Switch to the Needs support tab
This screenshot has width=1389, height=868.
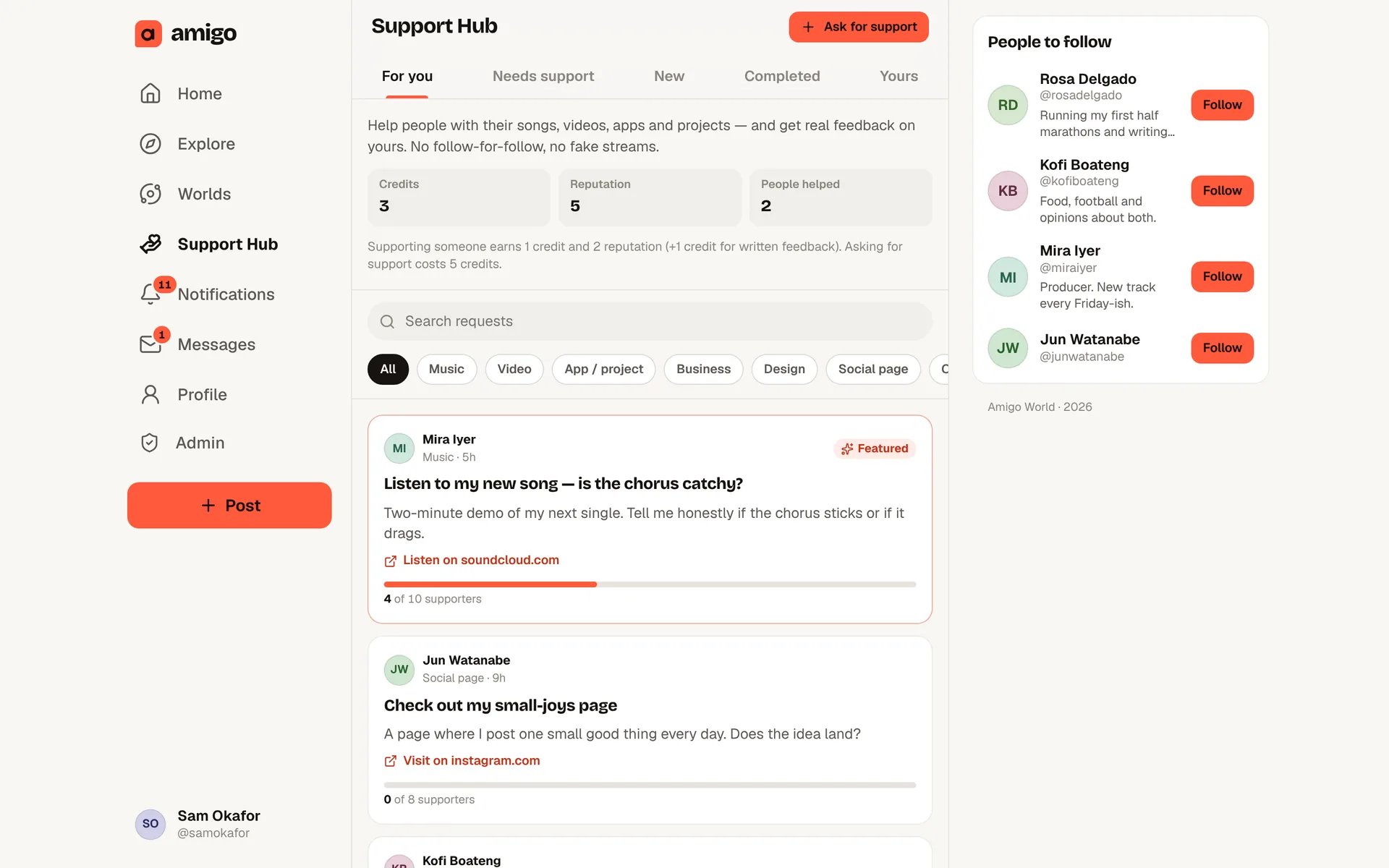[x=543, y=76]
